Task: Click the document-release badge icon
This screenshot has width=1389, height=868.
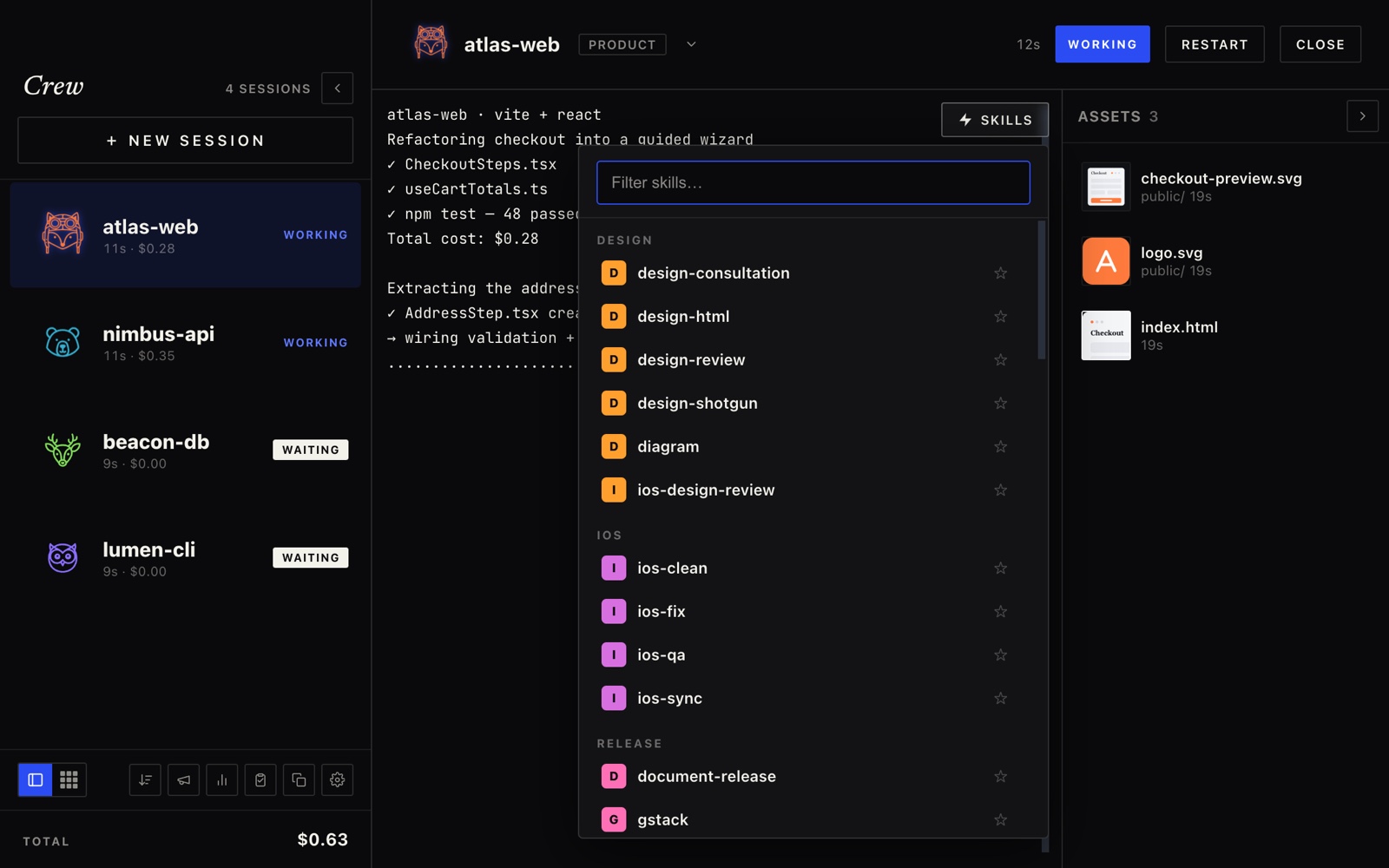Action: tap(614, 776)
